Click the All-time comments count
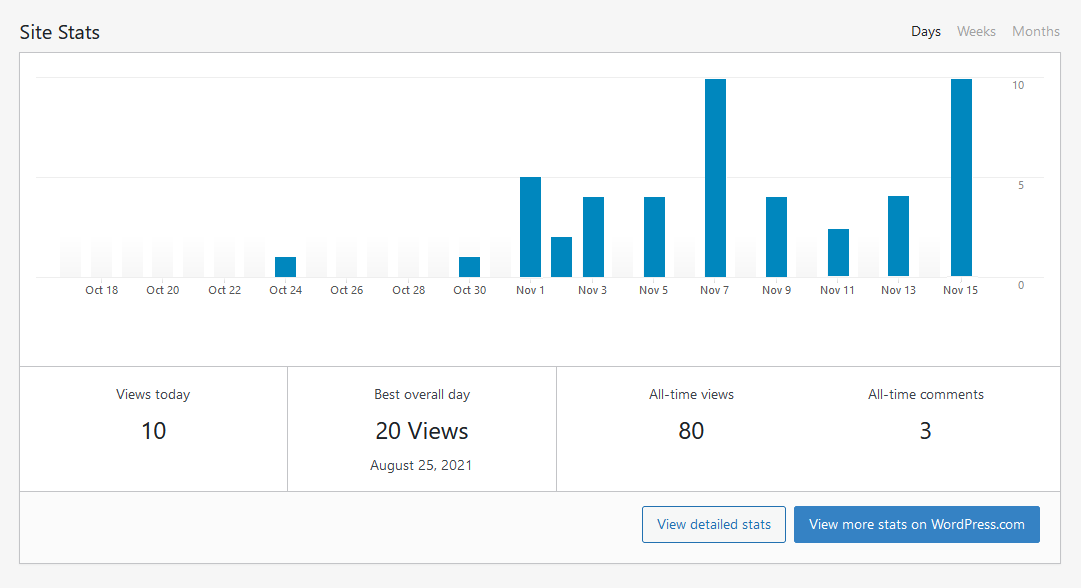This screenshot has width=1081, height=588. (925, 431)
